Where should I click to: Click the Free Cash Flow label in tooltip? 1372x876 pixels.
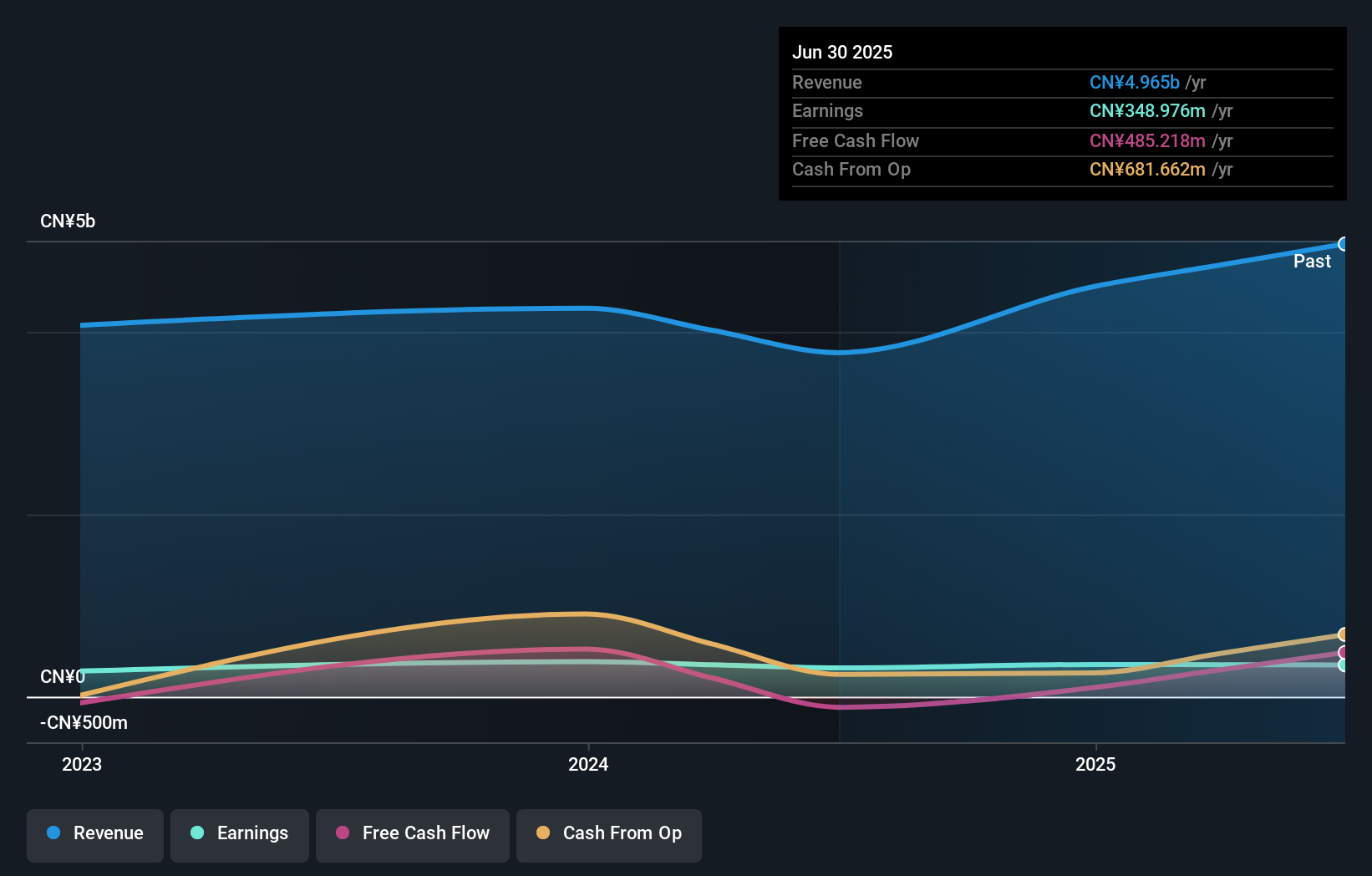tap(856, 140)
